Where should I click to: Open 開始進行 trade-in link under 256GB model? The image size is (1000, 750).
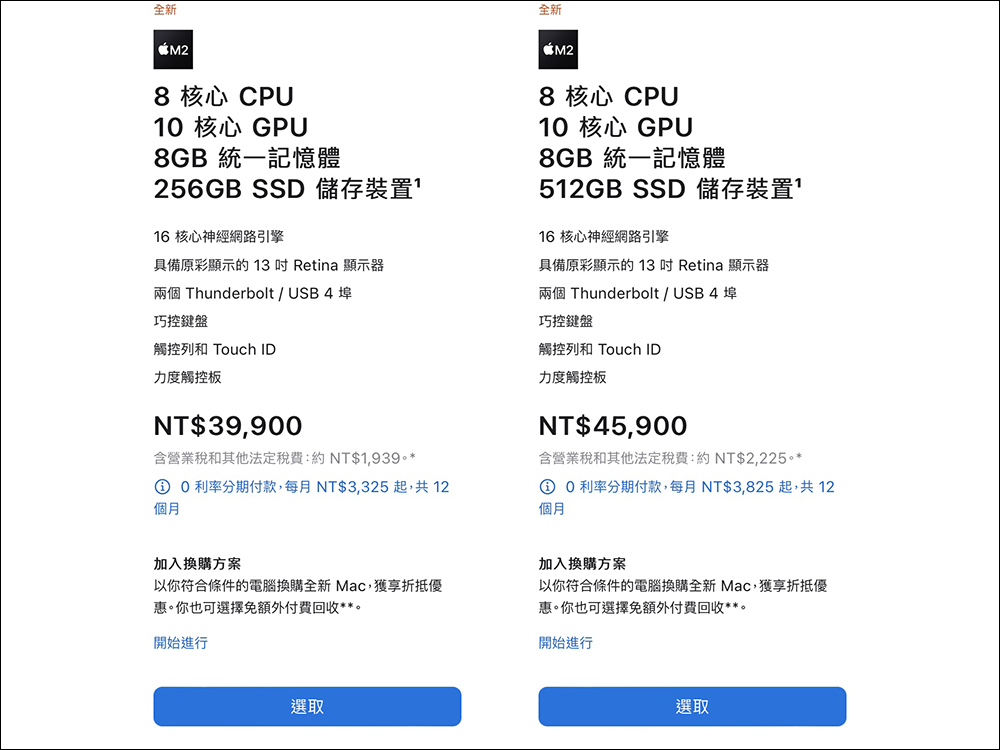(181, 643)
